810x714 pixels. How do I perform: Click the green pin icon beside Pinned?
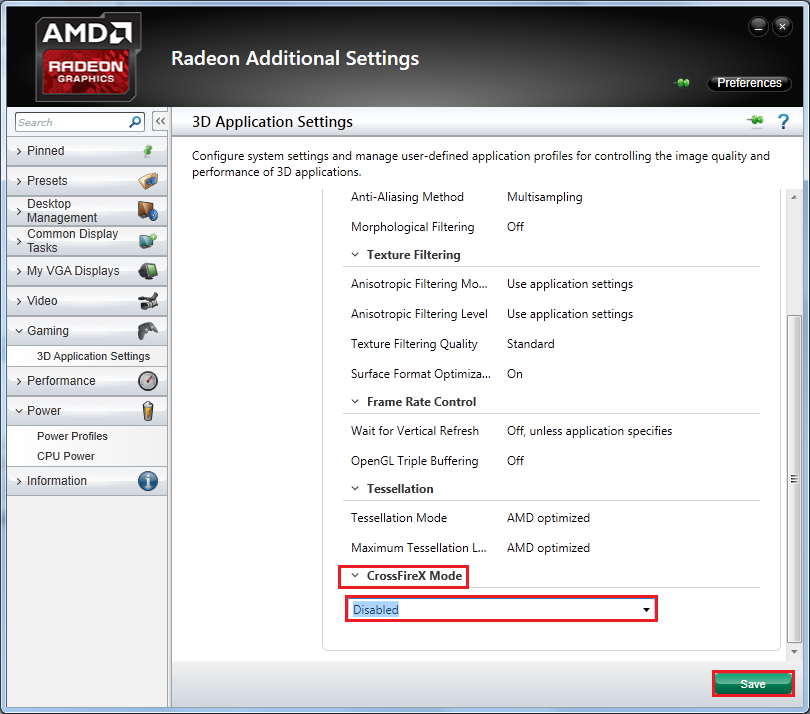coord(148,151)
